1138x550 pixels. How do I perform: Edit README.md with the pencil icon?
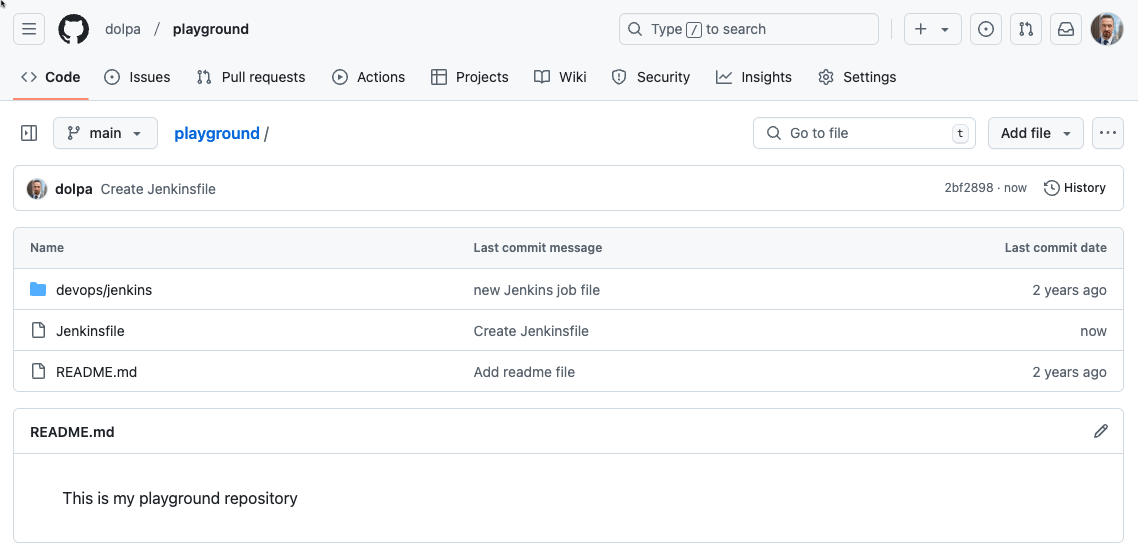coord(1101,431)
